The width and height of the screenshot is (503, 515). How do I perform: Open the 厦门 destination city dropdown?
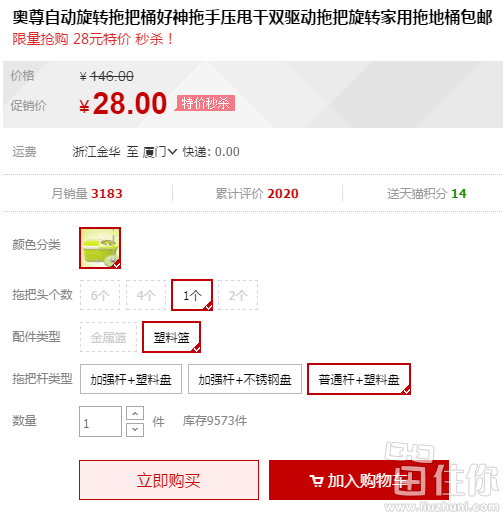click(x=160, y=152)
